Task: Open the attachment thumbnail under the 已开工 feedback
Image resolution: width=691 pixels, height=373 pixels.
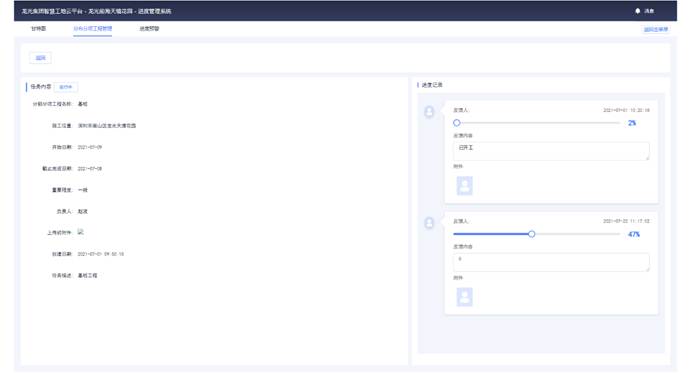Action: click(x=464, y=186)
